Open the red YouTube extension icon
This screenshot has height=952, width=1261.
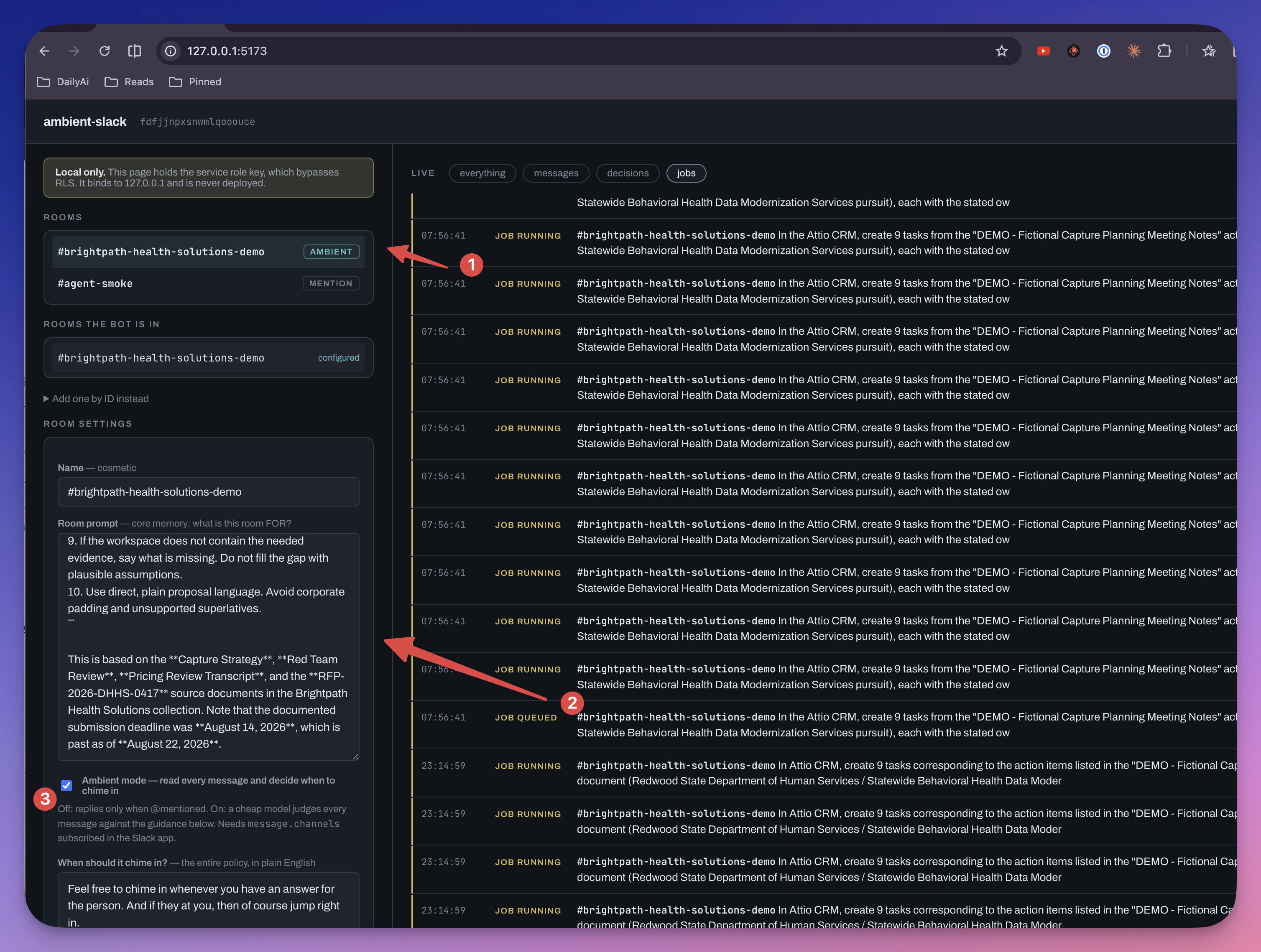1043,51
